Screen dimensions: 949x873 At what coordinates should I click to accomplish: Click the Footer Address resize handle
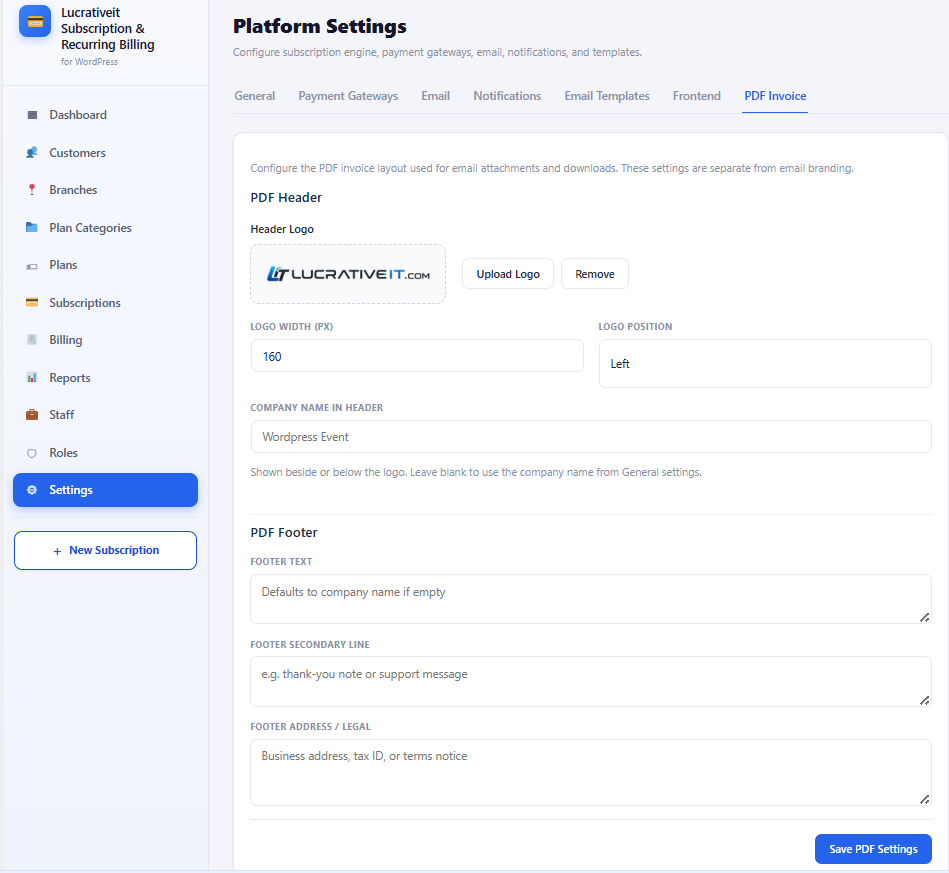tap(924, 800)
